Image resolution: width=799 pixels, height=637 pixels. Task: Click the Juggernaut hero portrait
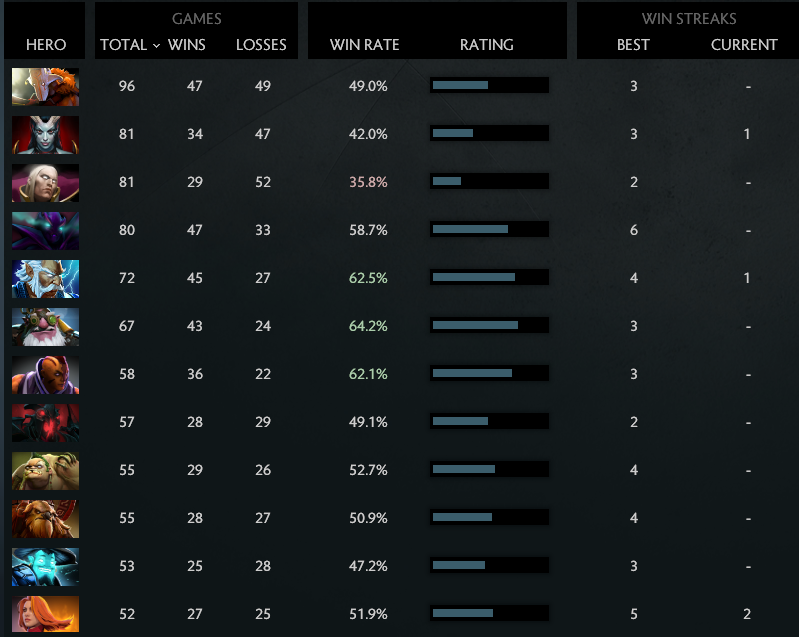(x=45, y=86)
